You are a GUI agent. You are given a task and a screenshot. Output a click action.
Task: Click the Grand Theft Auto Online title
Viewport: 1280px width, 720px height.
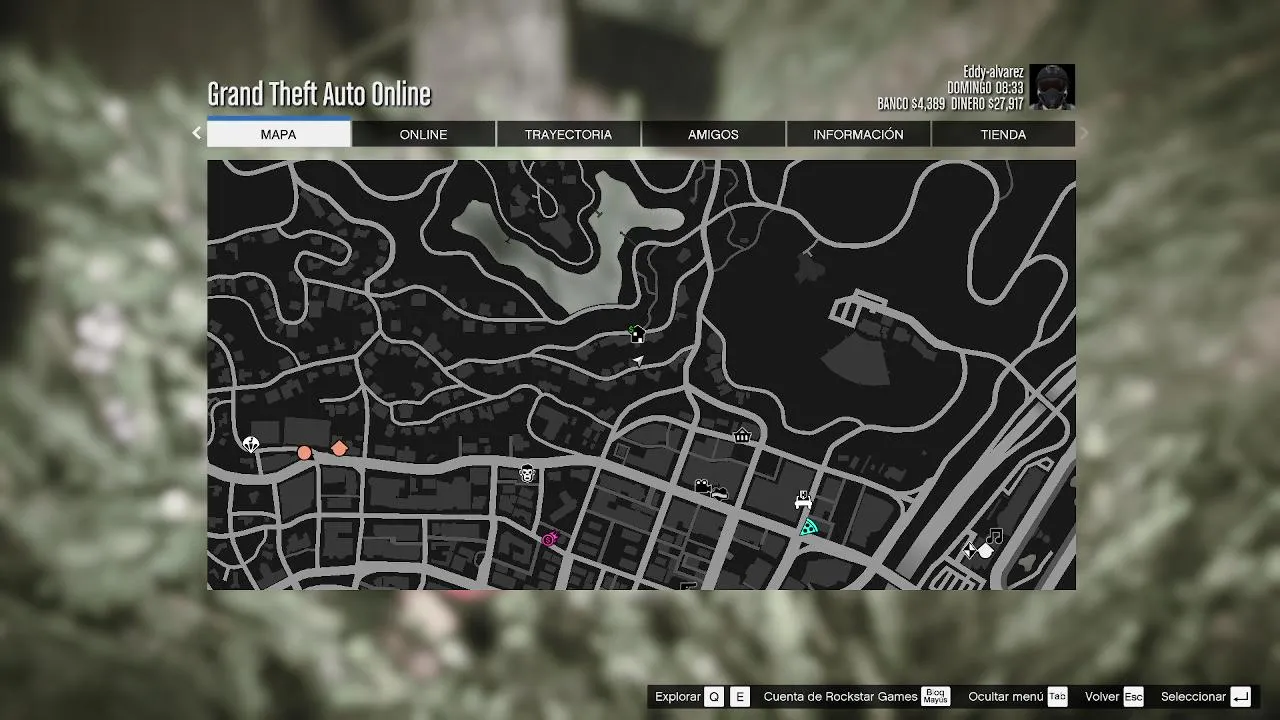(319, 94)
